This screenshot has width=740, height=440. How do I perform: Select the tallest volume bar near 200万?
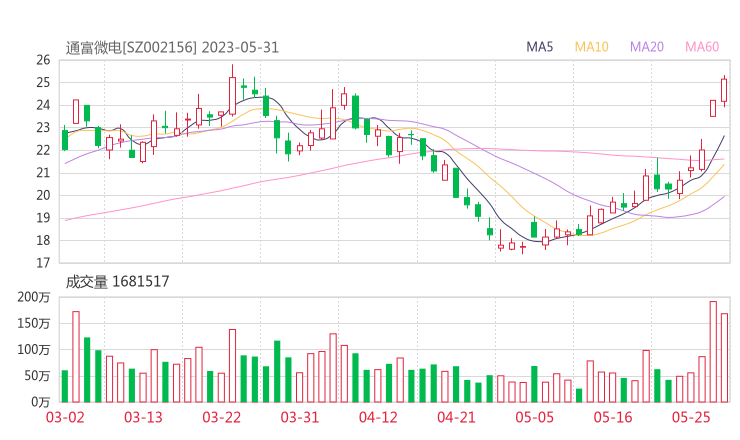coord(713,352)
